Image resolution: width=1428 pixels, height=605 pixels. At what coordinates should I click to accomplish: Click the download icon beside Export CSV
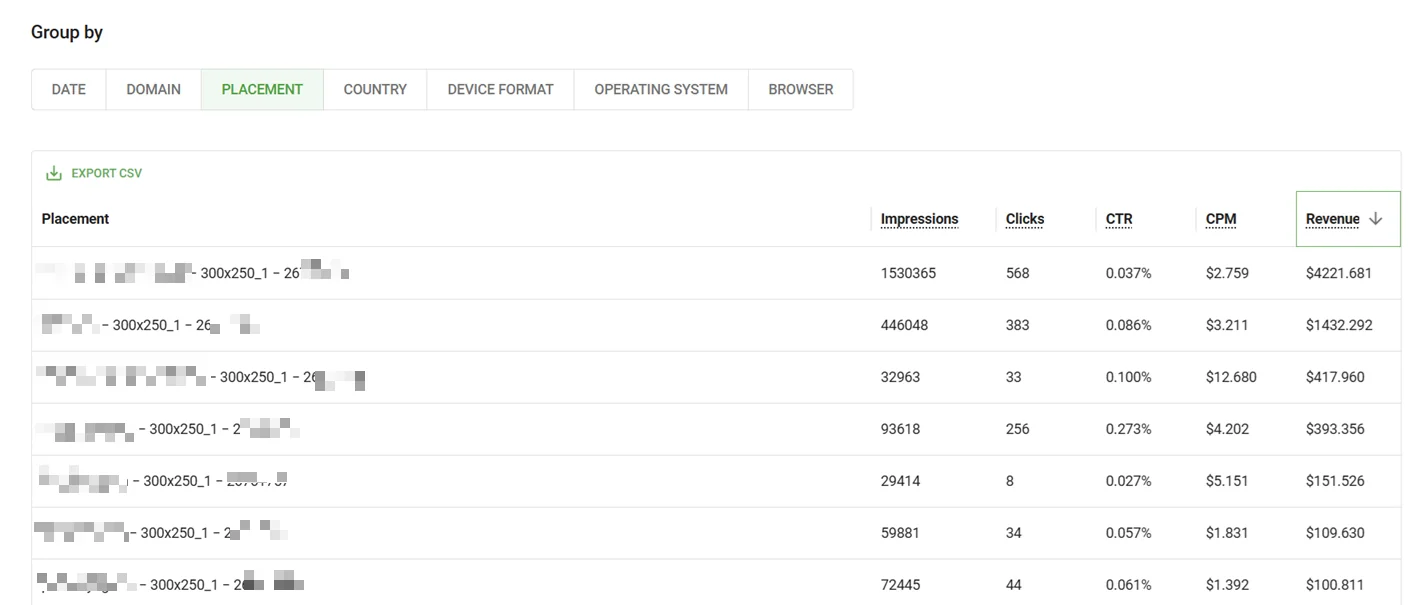pyautogui.click(x=52, y=172)
